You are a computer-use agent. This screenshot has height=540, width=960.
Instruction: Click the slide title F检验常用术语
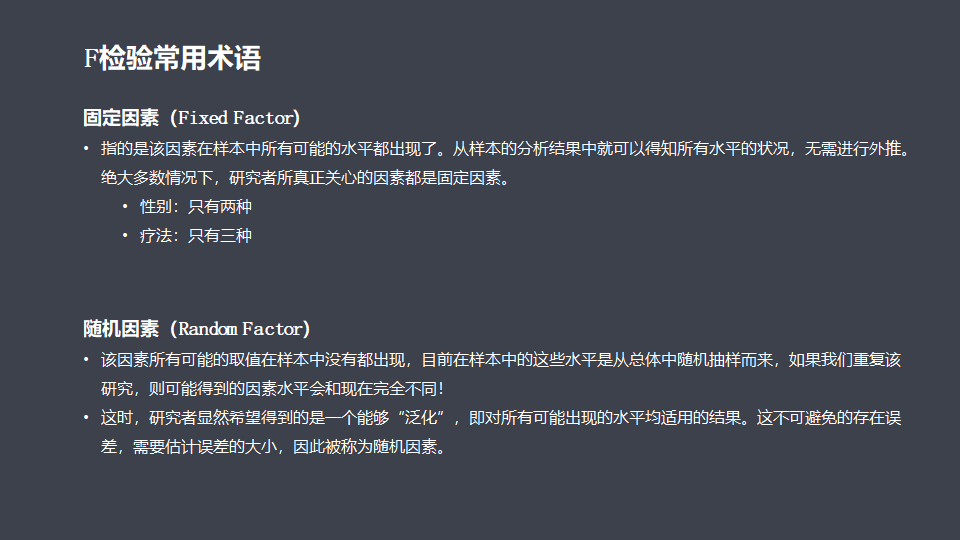(x=172, y=59)
